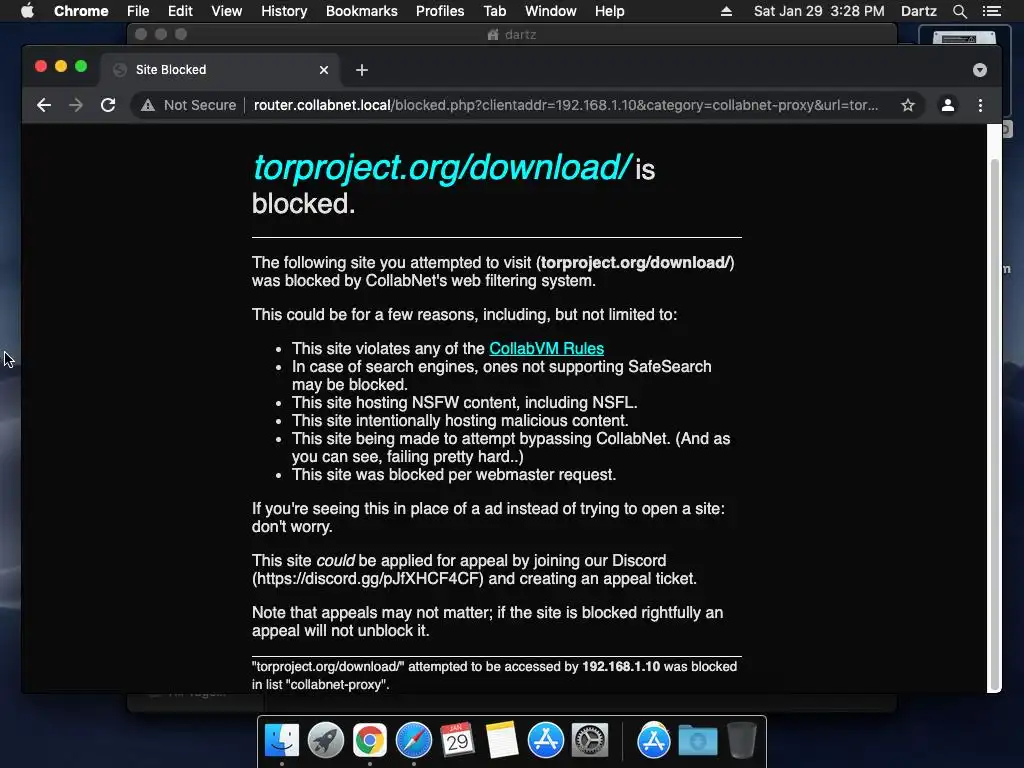Image resolution: width=1024 pixels, height=768 pixels.
Task: Click the torproject.org/download/ heading text
Action: tap(442, 167)
